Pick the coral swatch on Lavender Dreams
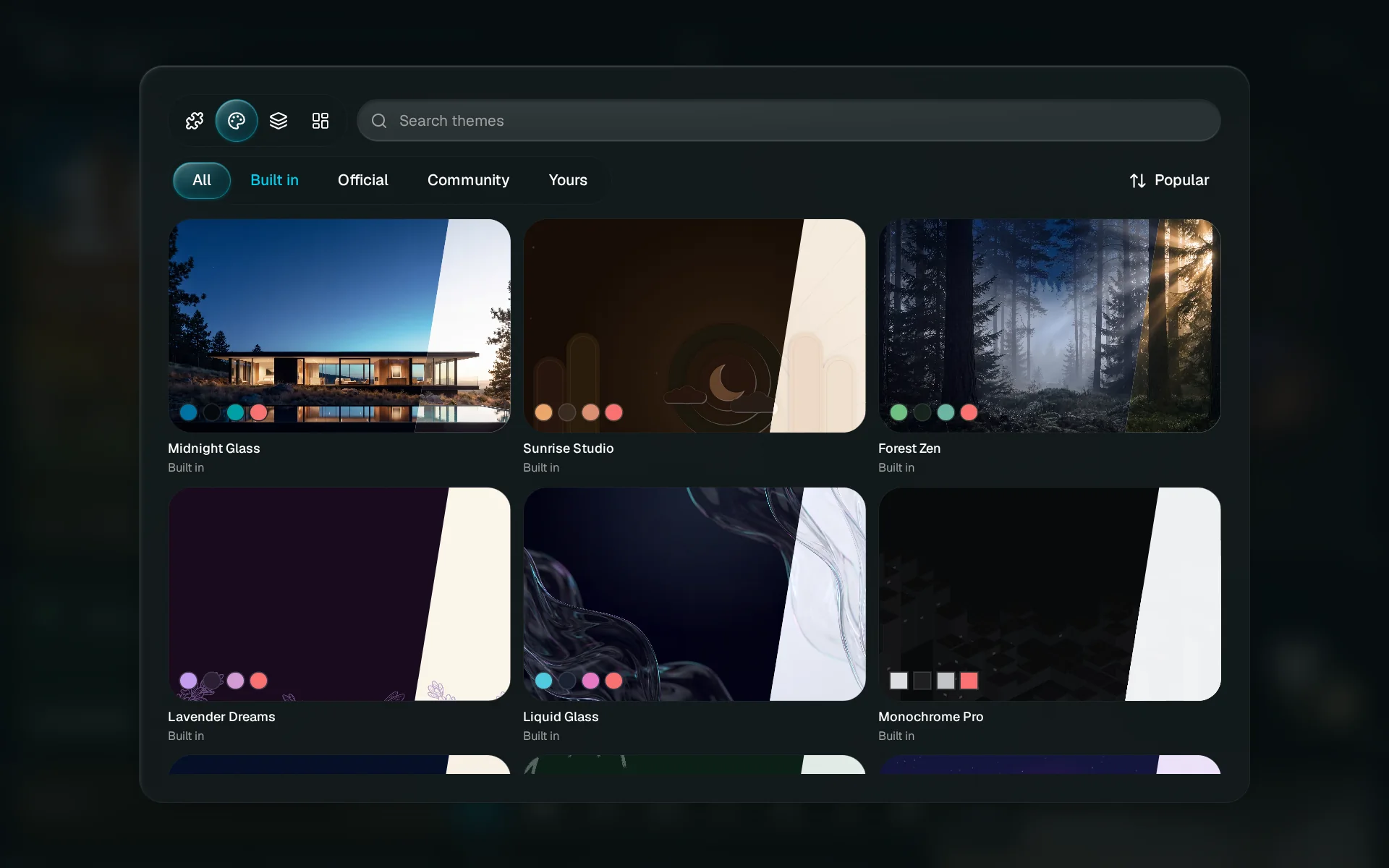Image resolution: width=1389 pixels, height=868 pixels. point(258,681)
